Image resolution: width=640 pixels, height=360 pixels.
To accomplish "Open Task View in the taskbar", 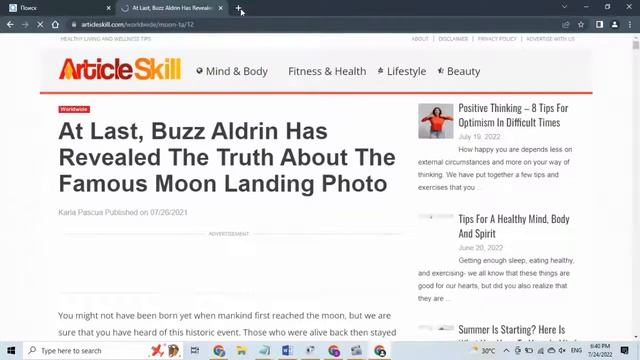I will tap(195, 351).
